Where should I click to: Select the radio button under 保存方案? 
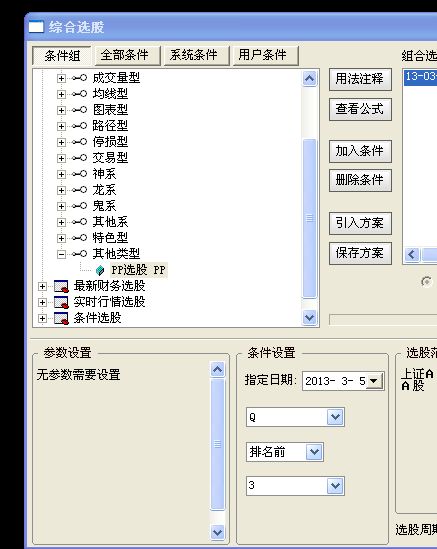click(x=426, y=282)
